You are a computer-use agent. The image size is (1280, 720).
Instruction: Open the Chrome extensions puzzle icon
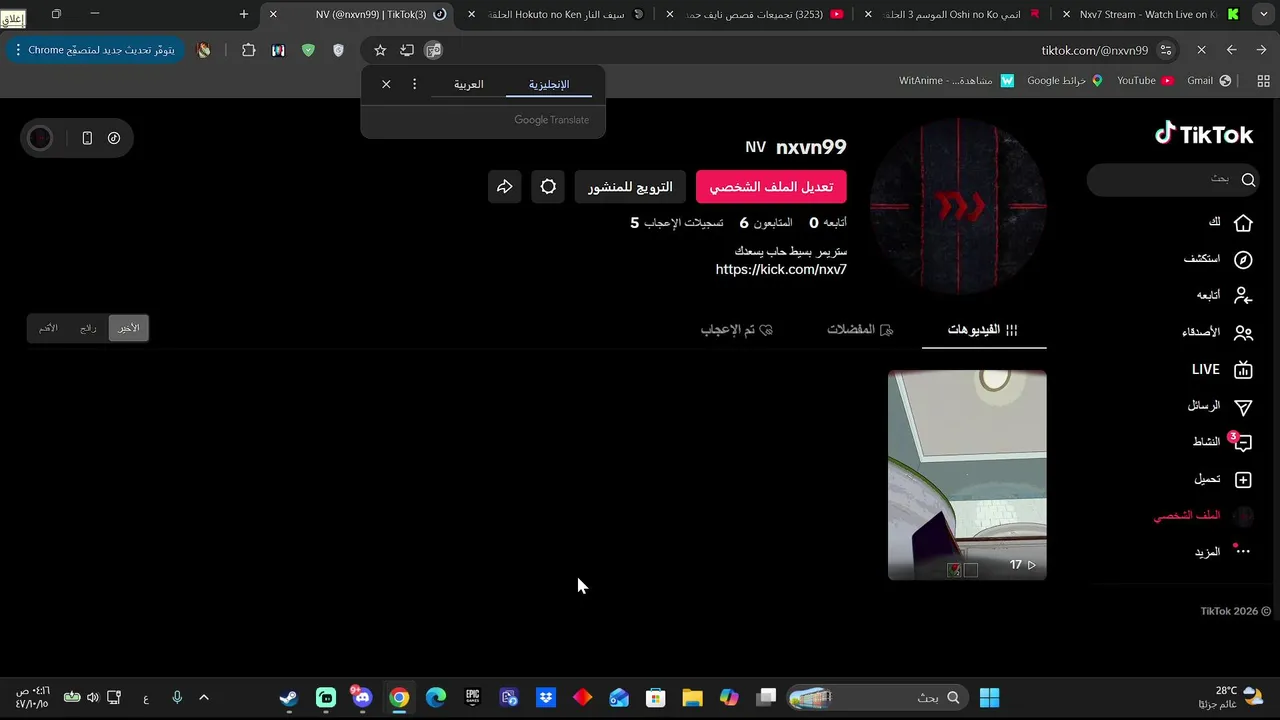249,50
